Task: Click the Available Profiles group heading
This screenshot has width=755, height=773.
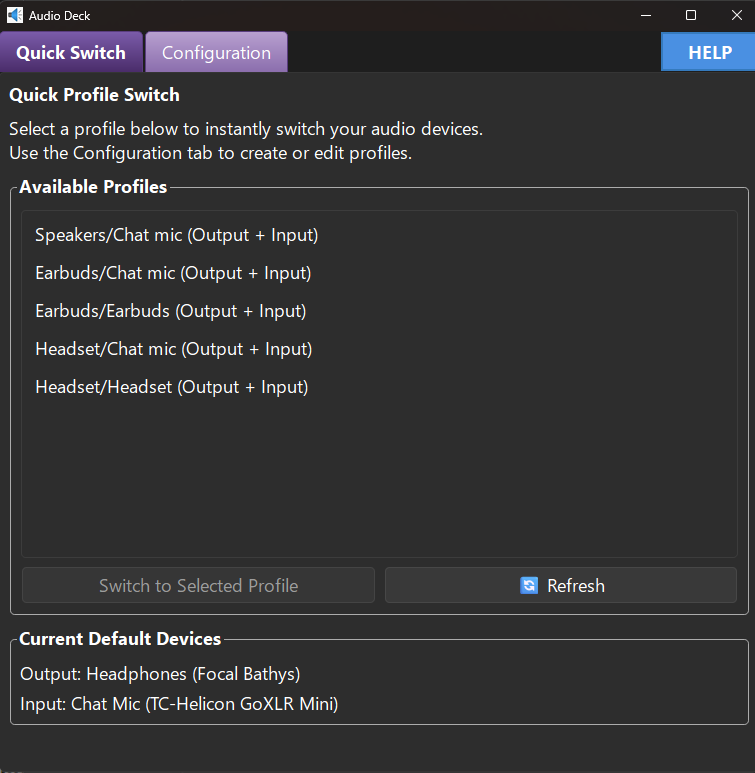Action: click(93, 187)
